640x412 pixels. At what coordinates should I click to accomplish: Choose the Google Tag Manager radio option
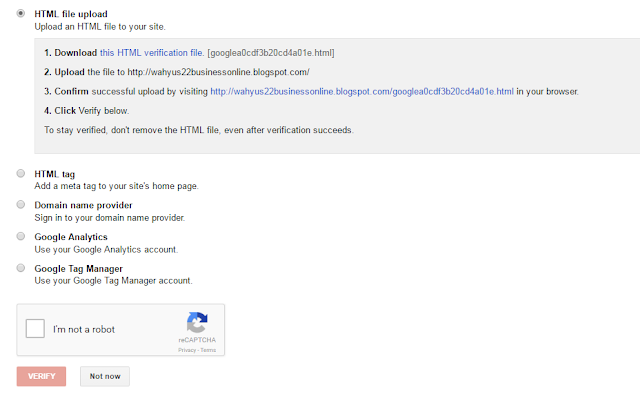20,268
